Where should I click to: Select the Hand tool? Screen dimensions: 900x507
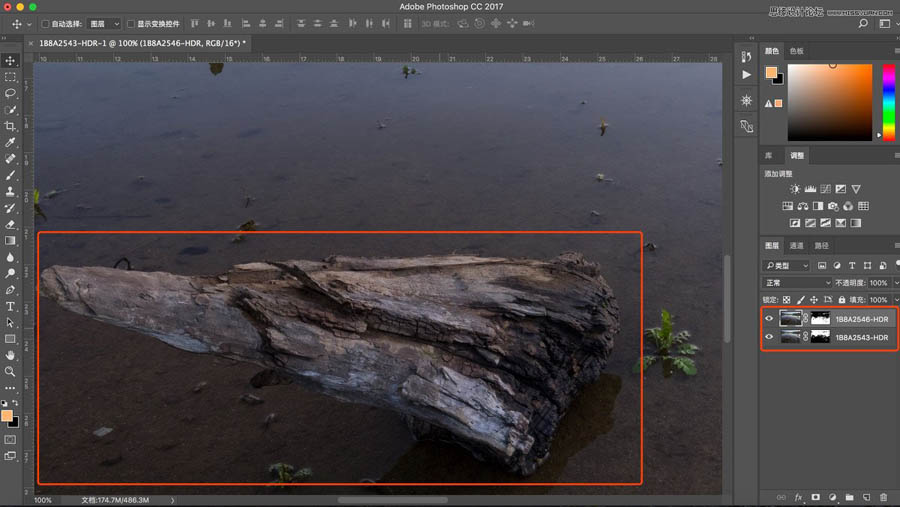(10, 355)
